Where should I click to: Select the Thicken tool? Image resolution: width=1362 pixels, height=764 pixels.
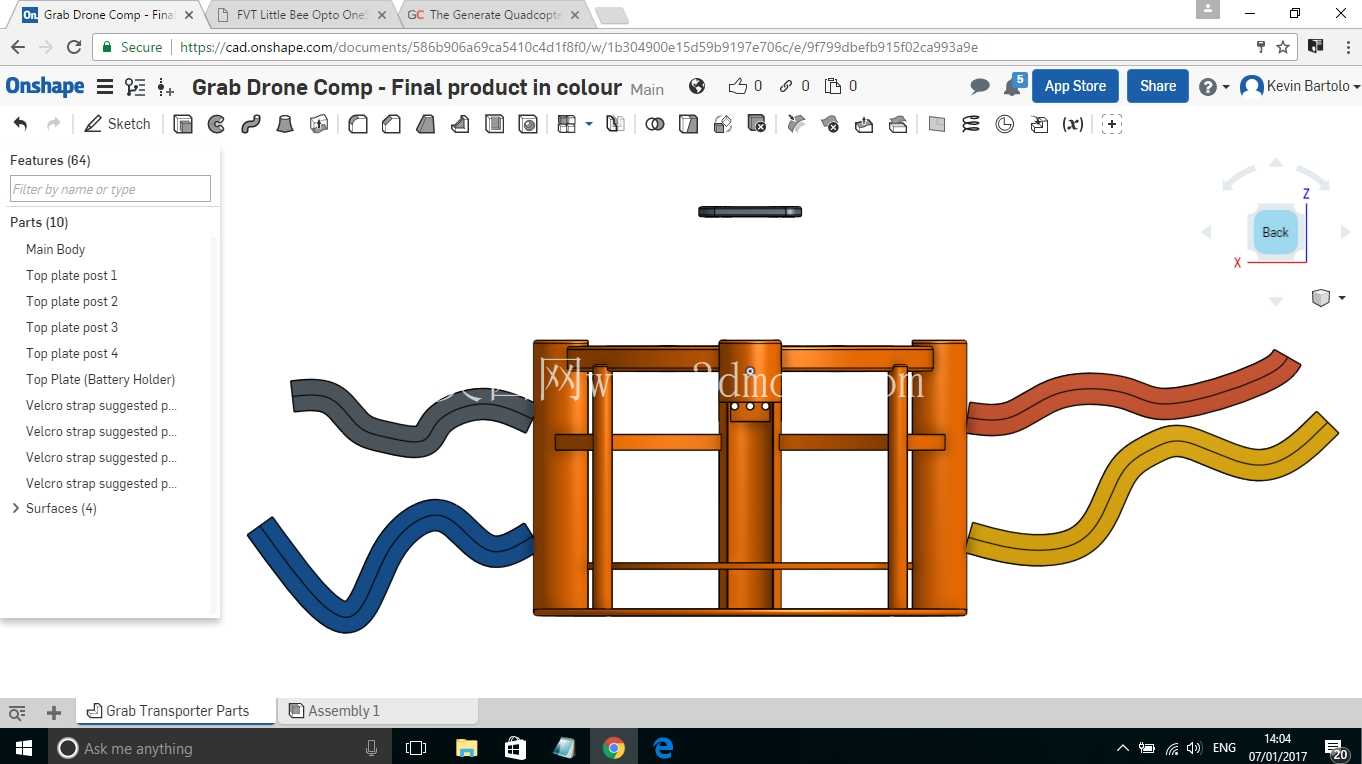point(319,124)
